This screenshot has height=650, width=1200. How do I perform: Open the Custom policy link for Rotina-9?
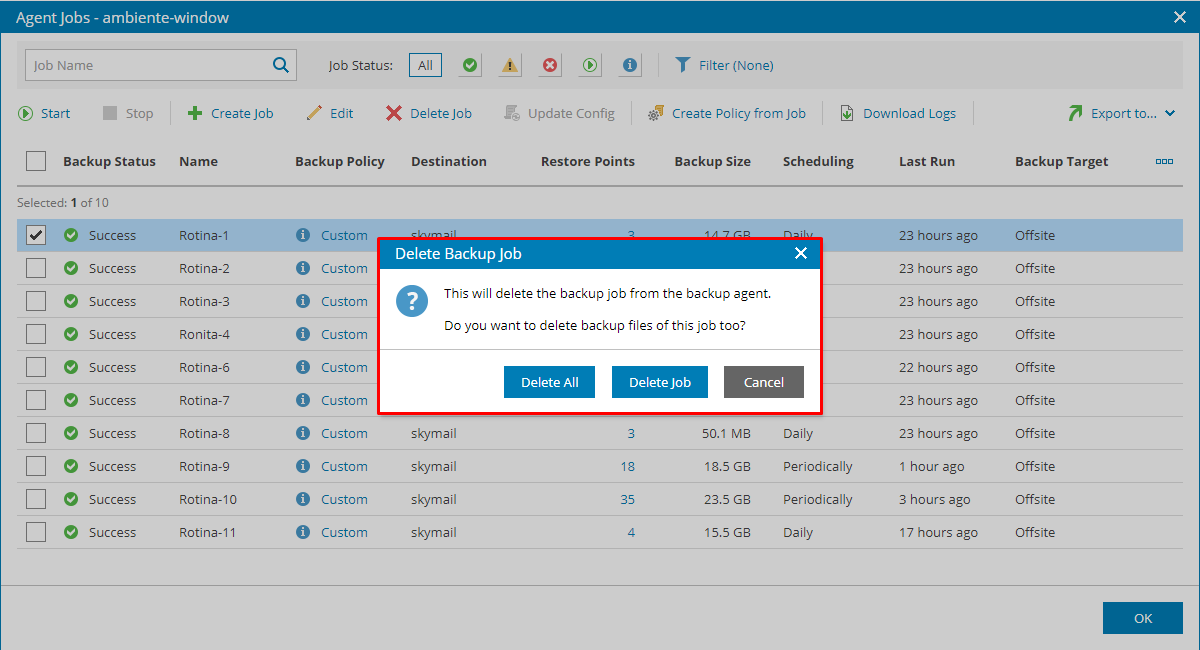point(344,466)
